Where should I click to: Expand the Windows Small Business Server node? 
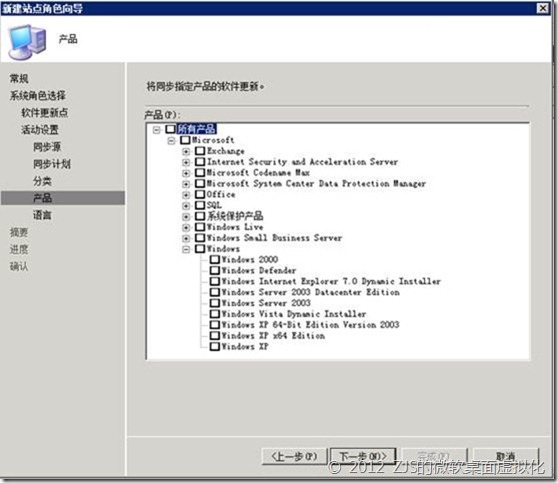click(x=186, y=239)
